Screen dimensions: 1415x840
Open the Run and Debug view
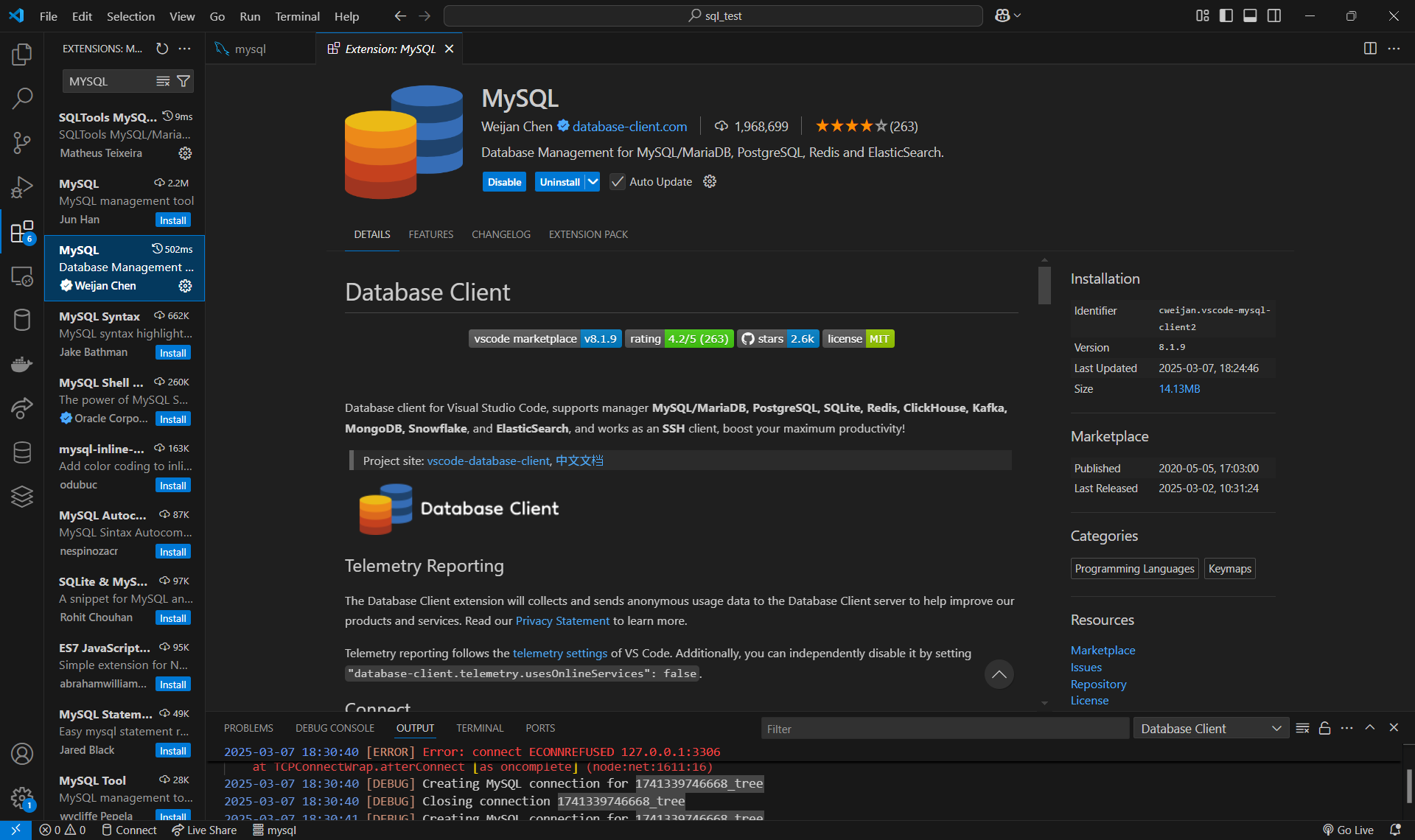(x=22, y=187)
